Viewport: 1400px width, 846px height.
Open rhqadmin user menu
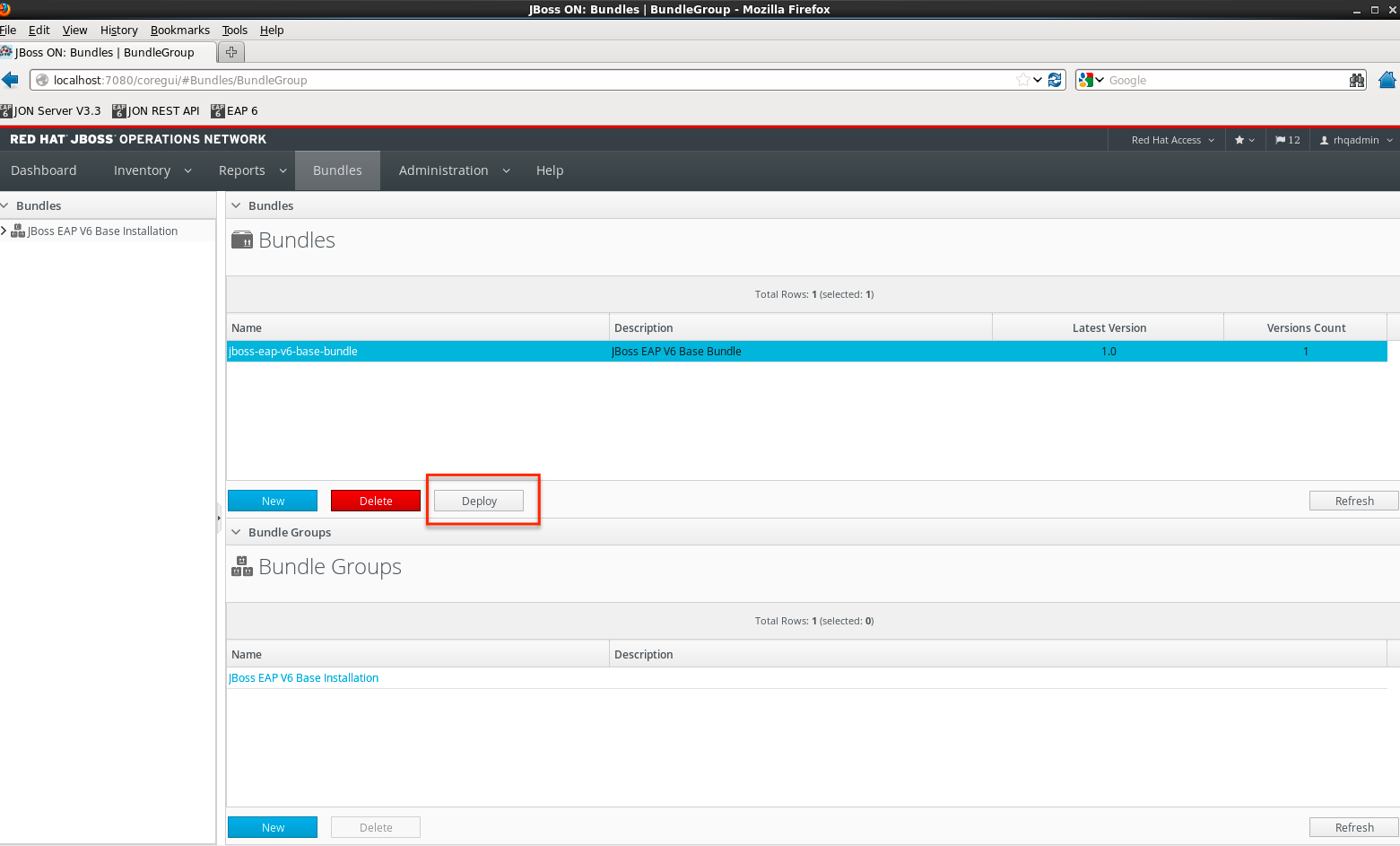pyautogui.click(x=1356, y=140)
